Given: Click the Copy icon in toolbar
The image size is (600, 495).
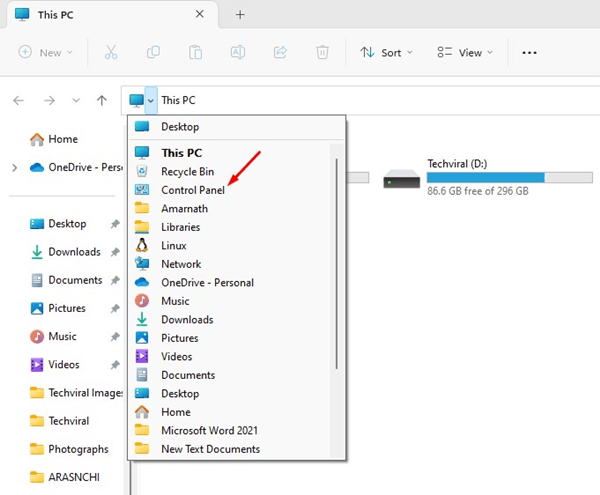Looking at the screenshot, I should 154,52.
